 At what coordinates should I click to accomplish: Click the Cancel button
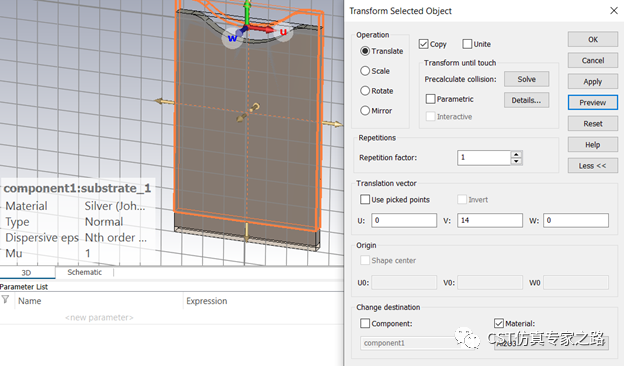593,60
